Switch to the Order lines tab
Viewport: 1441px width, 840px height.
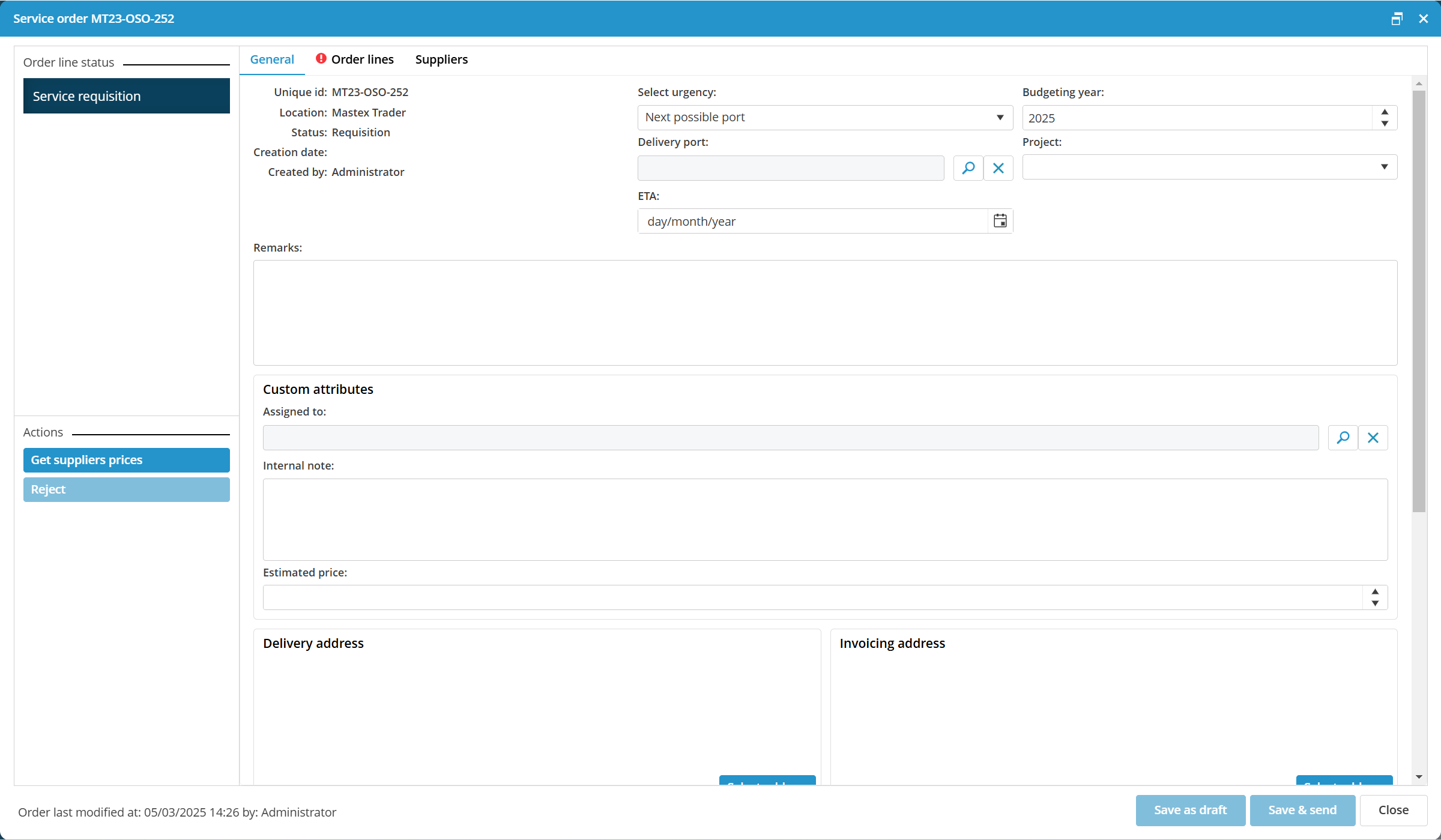pyautogui.click(x=355, y=59)
